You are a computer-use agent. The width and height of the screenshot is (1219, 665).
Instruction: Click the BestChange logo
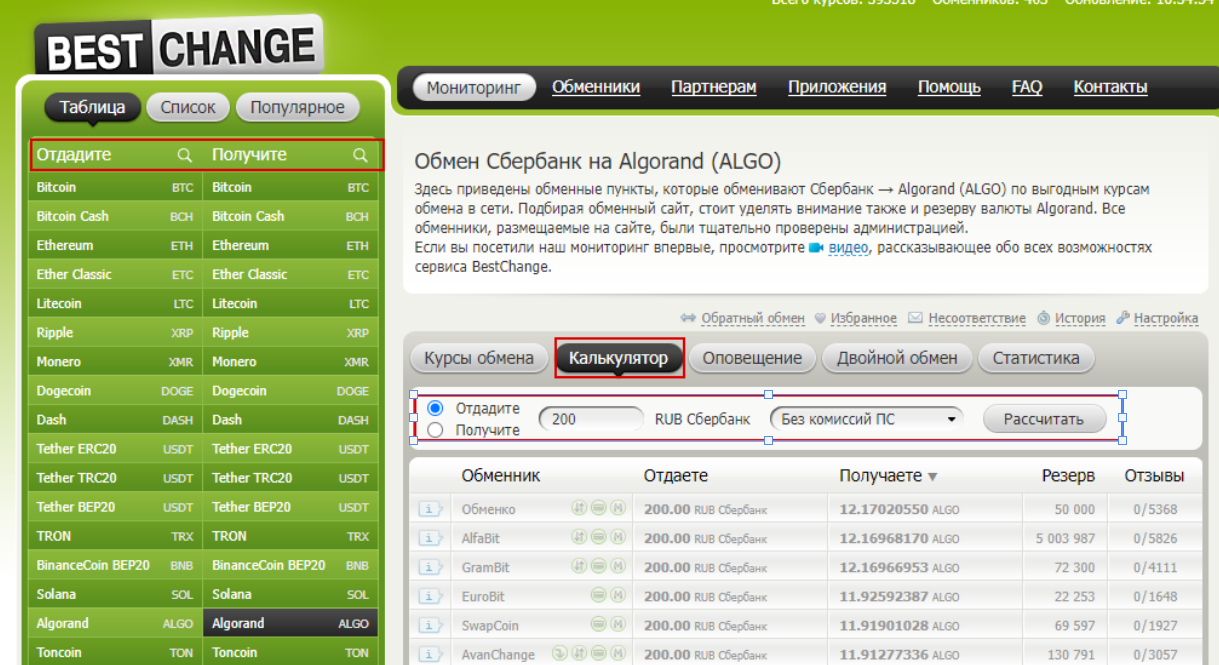pos(179,47)
